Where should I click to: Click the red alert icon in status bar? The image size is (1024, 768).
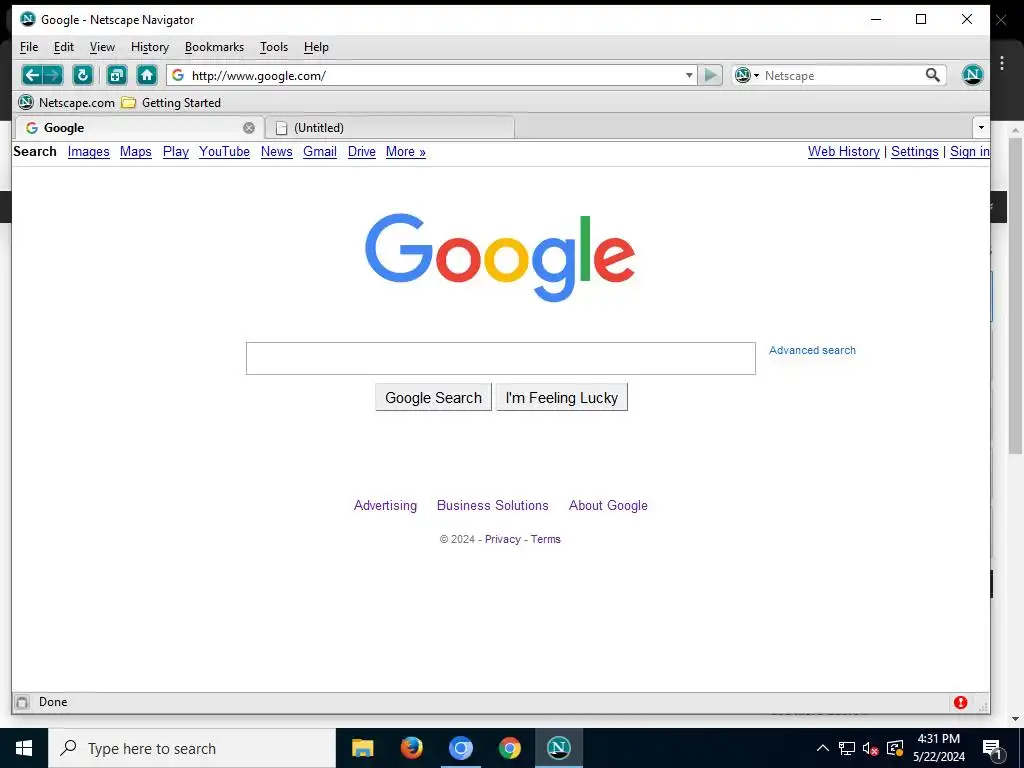click(x=960, y=702)
